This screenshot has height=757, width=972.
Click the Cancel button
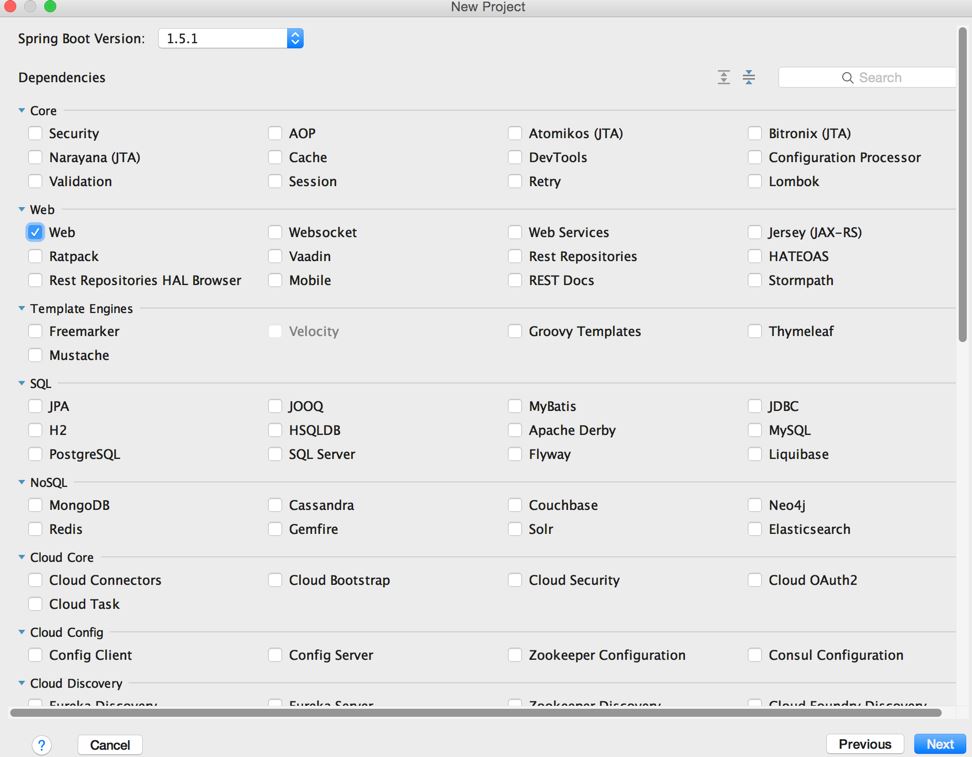pyautogui.click(x=110, y=745)
